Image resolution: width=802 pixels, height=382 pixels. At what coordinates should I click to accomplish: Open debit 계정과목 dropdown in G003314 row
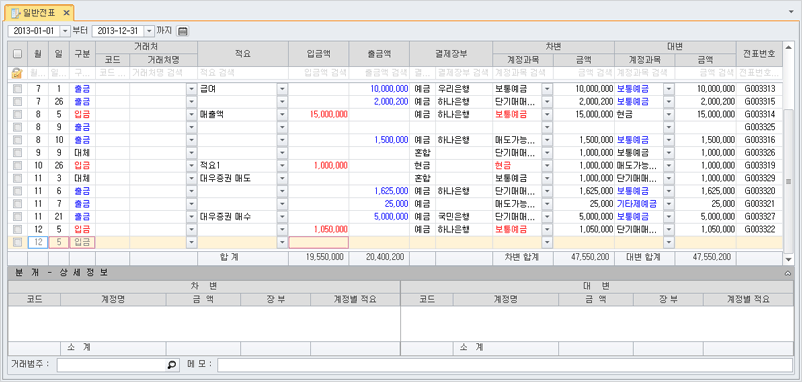coord(547,115)
